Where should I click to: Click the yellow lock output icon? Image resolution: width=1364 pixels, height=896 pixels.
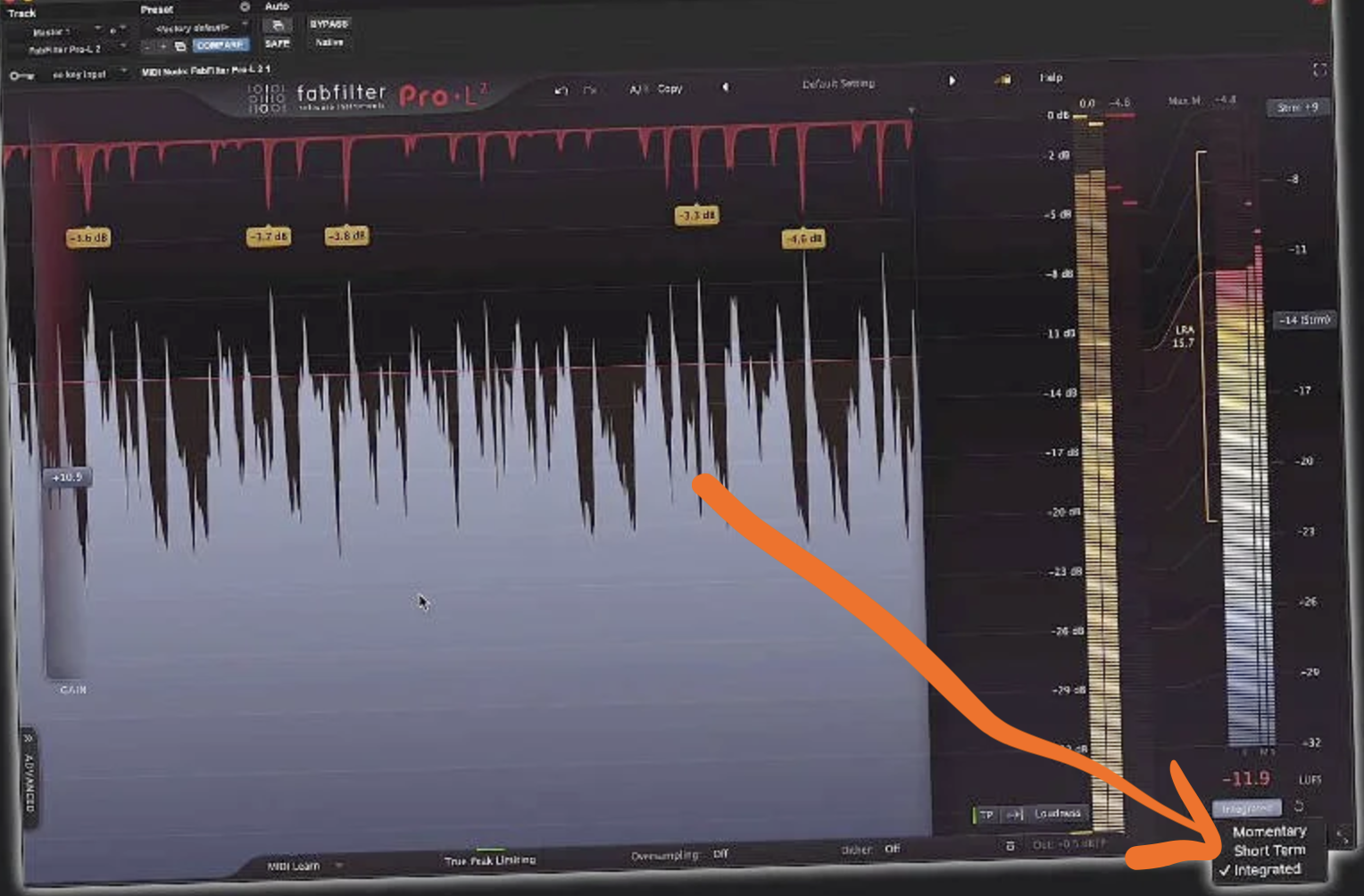[1002, 79]
